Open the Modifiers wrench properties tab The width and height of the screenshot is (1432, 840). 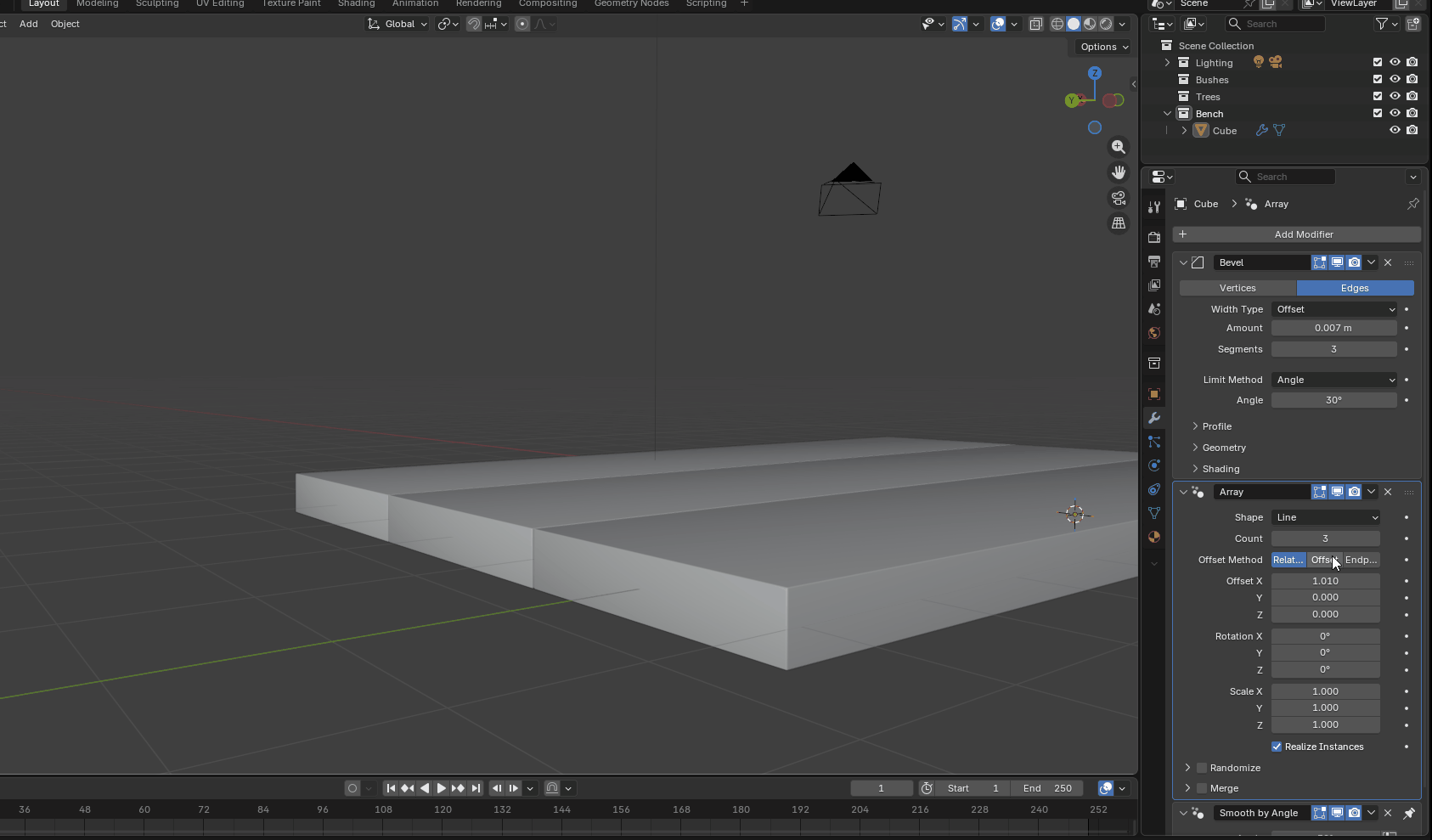coord(1153,418)
